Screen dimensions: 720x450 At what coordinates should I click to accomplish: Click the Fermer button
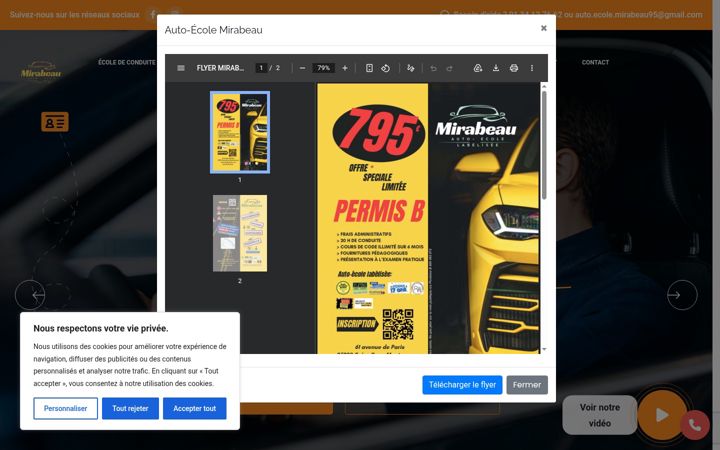[x=527, y=385]
